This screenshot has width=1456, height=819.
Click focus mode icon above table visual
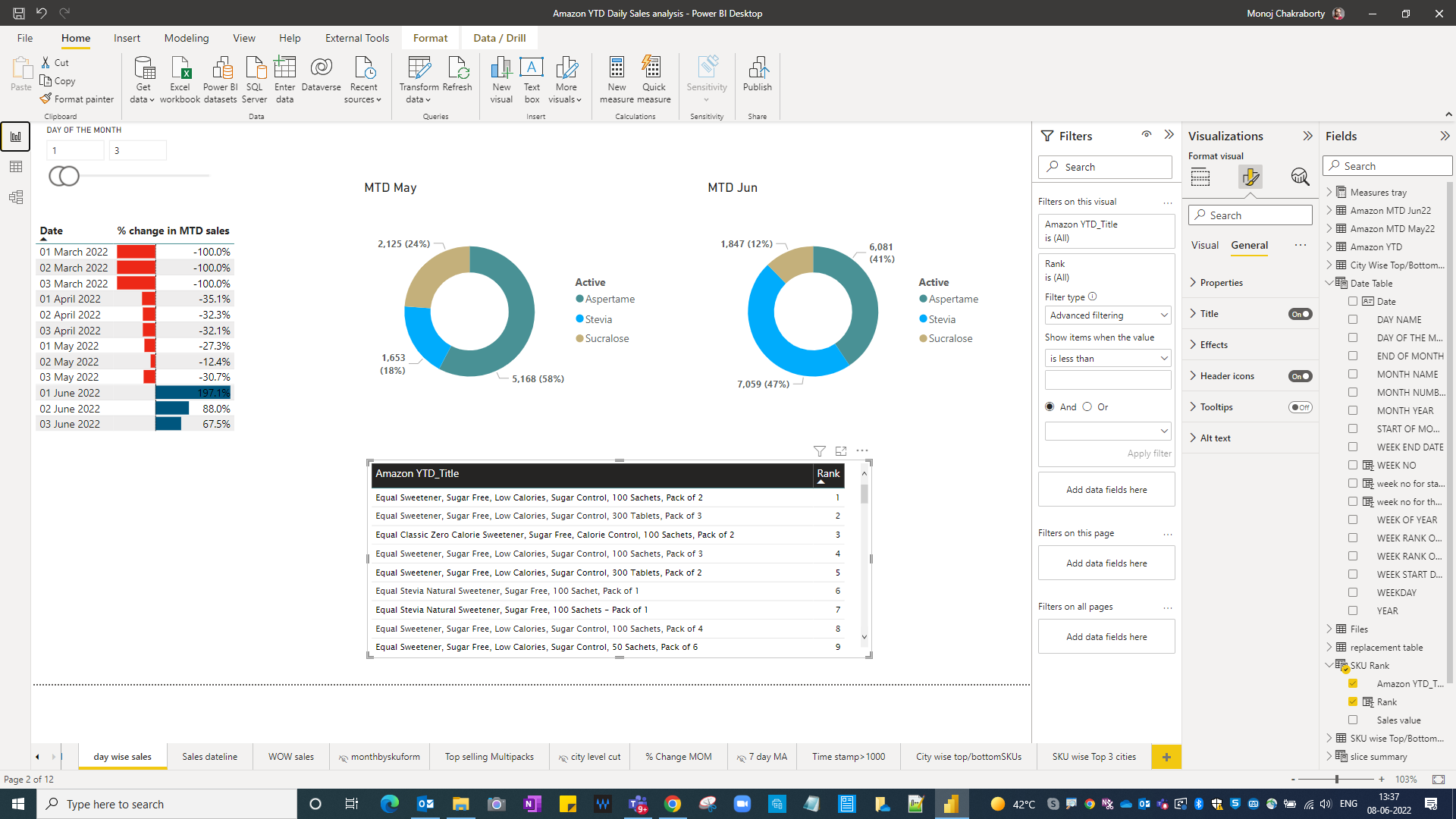pos(841,450)
